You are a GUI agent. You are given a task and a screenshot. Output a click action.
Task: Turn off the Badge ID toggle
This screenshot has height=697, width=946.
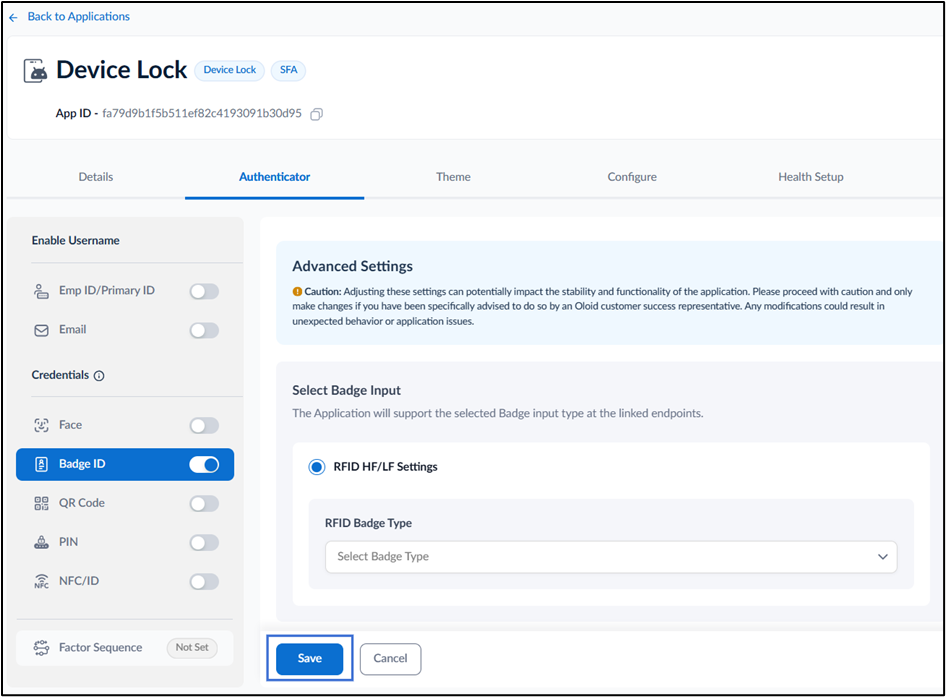tap(204, 465)
